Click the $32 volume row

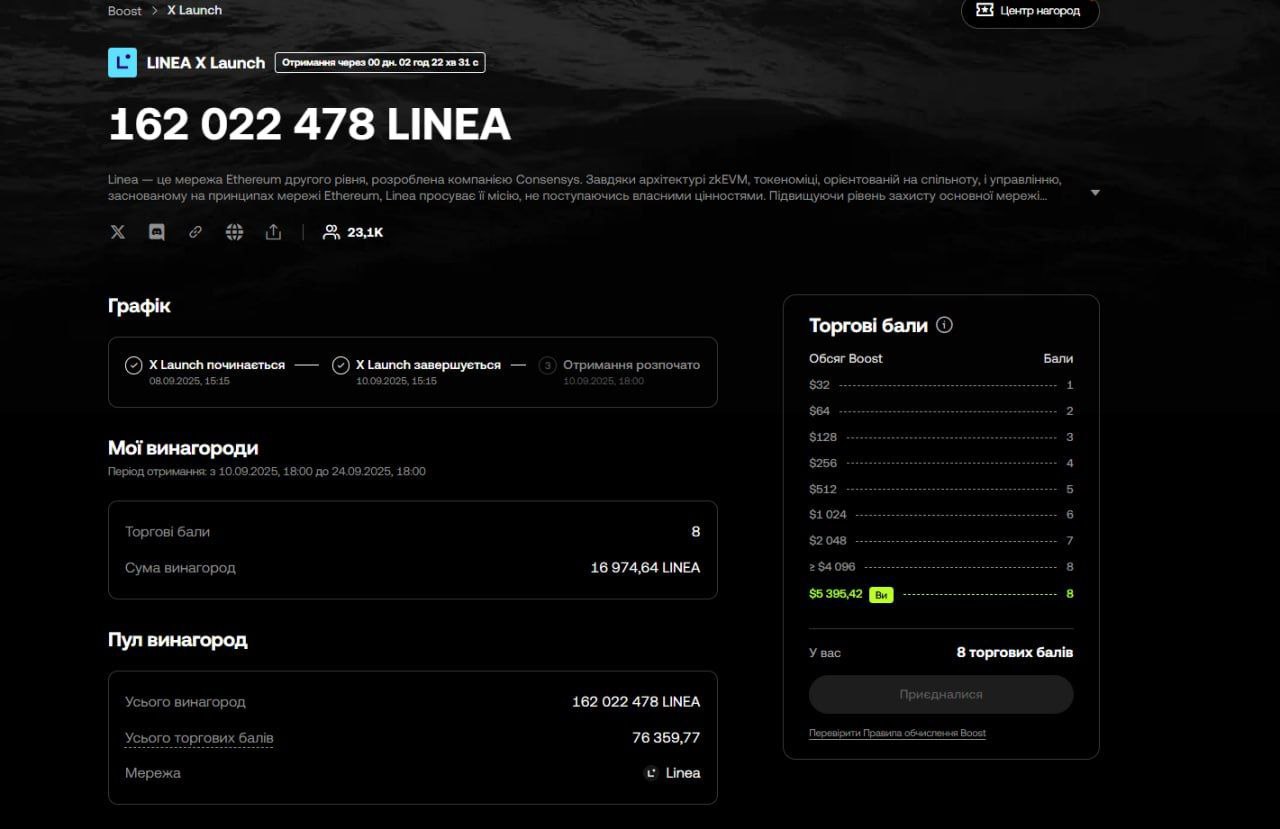pyautogui.click(x=941, y=385)
